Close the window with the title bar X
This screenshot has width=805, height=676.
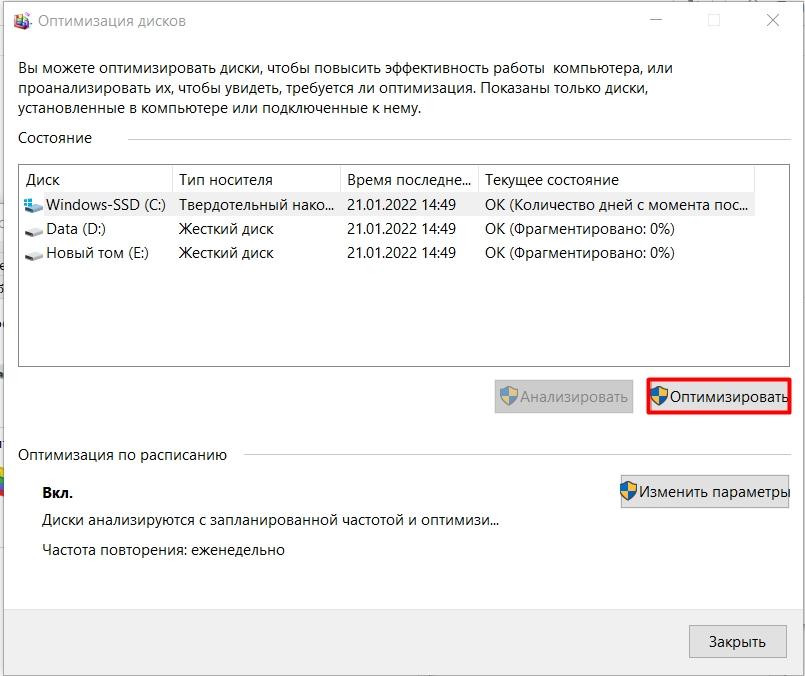773,21
